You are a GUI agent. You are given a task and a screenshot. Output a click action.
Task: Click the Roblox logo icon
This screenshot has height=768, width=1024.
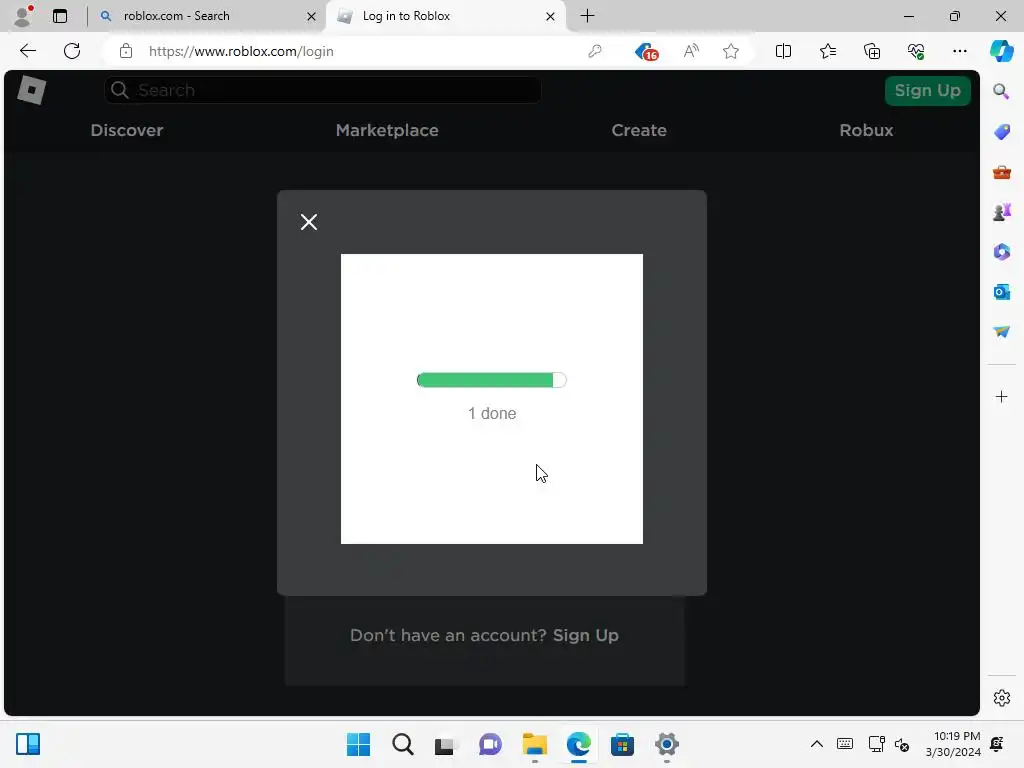(31, 90)
